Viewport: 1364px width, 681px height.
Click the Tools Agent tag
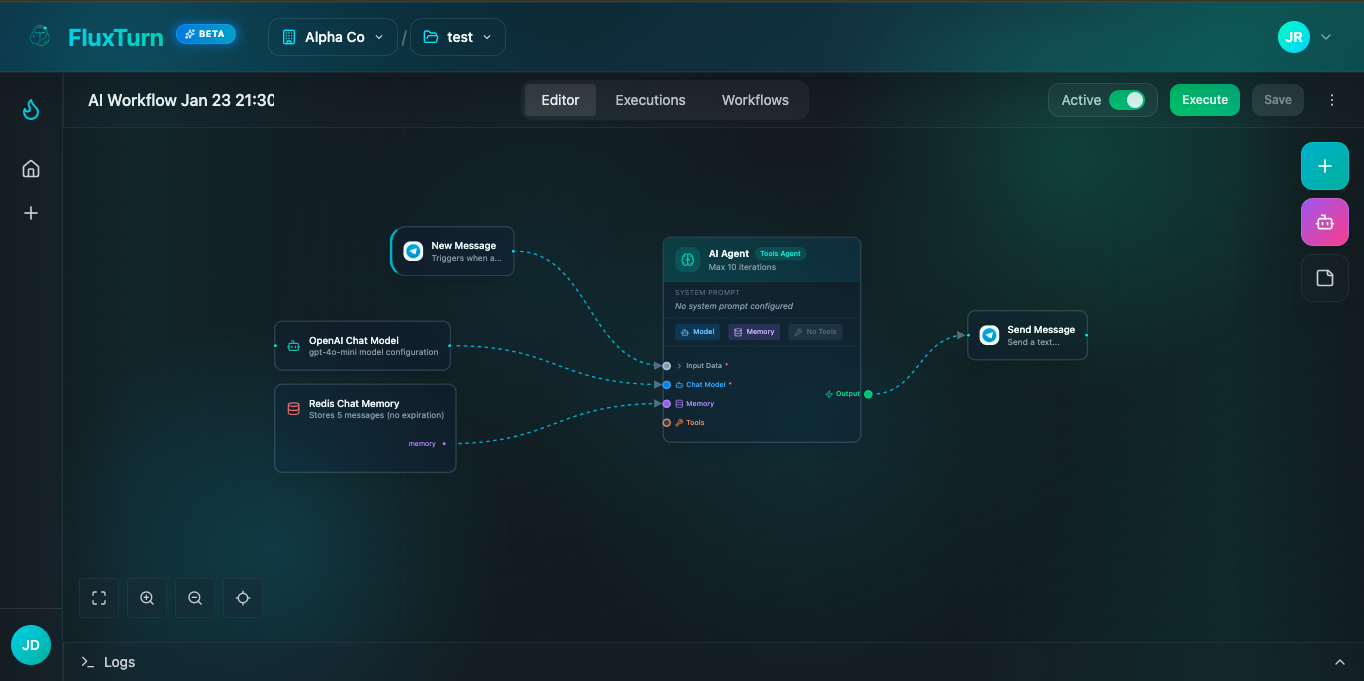(781, 254)
